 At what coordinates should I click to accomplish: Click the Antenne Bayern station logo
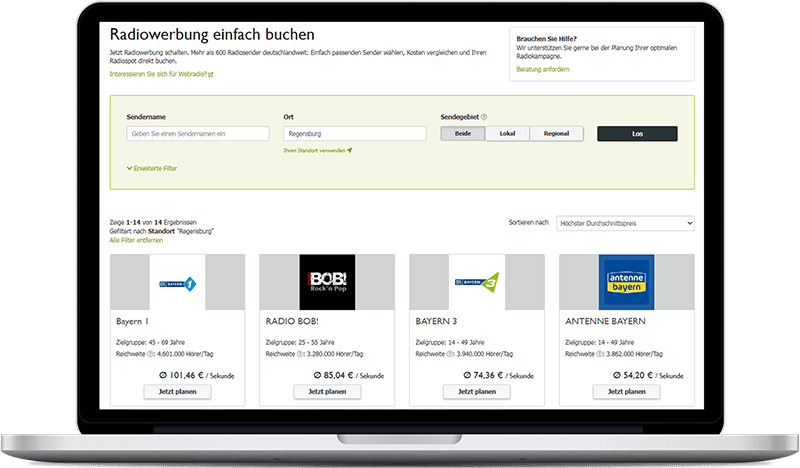tap(626, 282)
